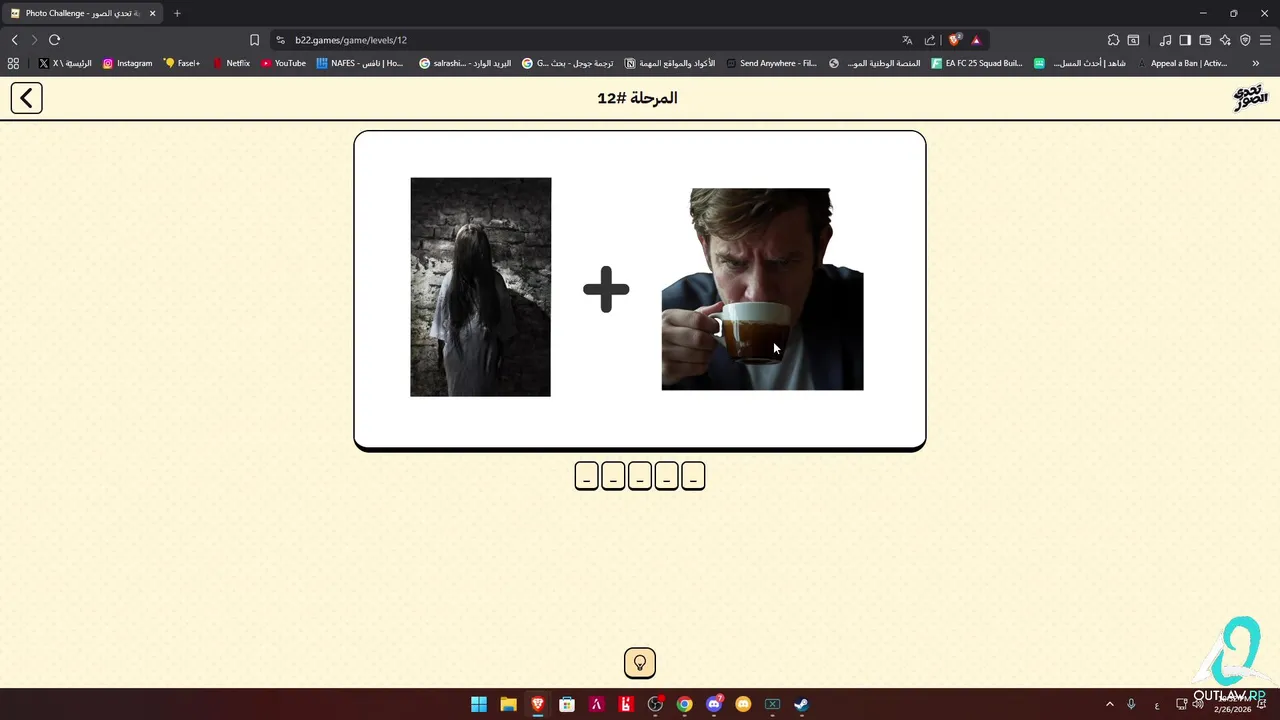
Task: Open the Leo AI assistant icon
Action: [x=1225, y=40]
